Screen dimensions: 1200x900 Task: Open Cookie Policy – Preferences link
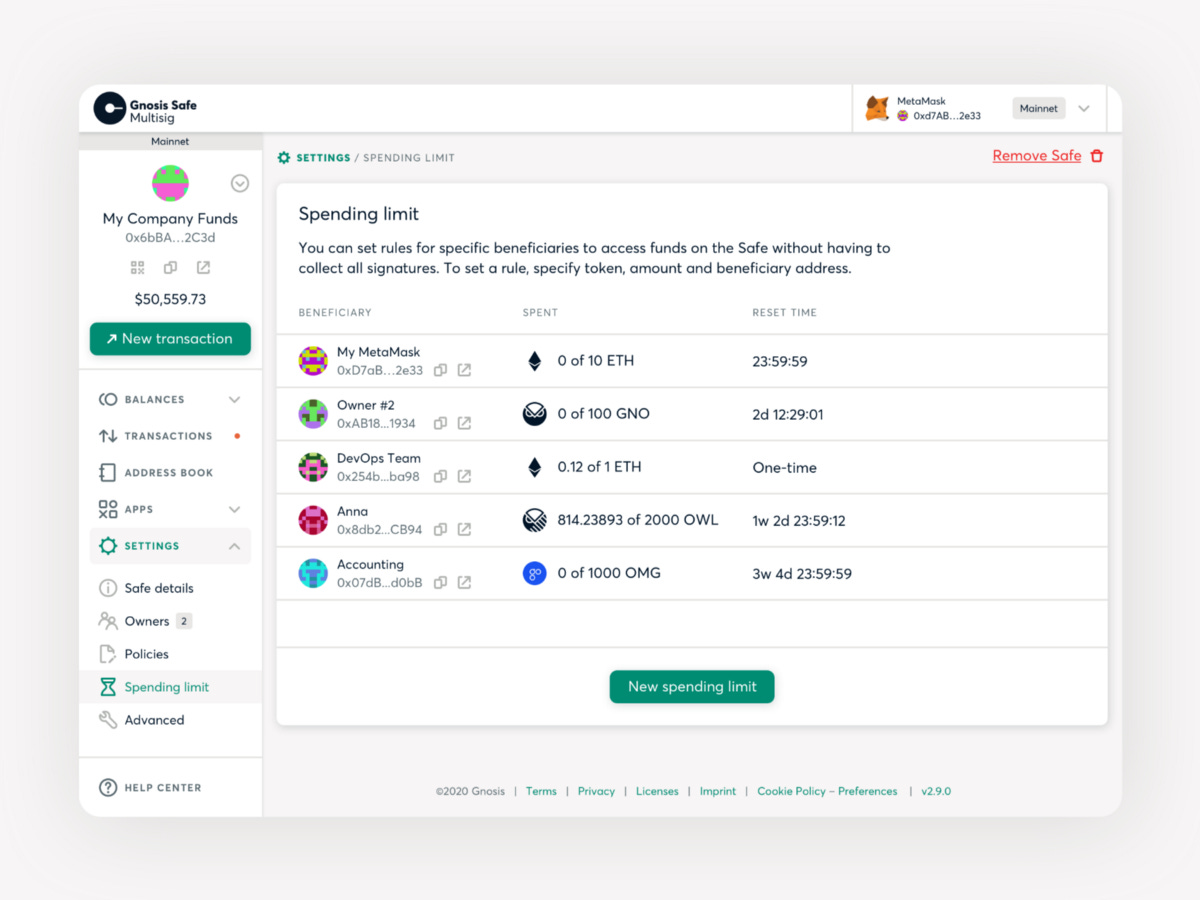pyautogui.click(x=827, y=791)
